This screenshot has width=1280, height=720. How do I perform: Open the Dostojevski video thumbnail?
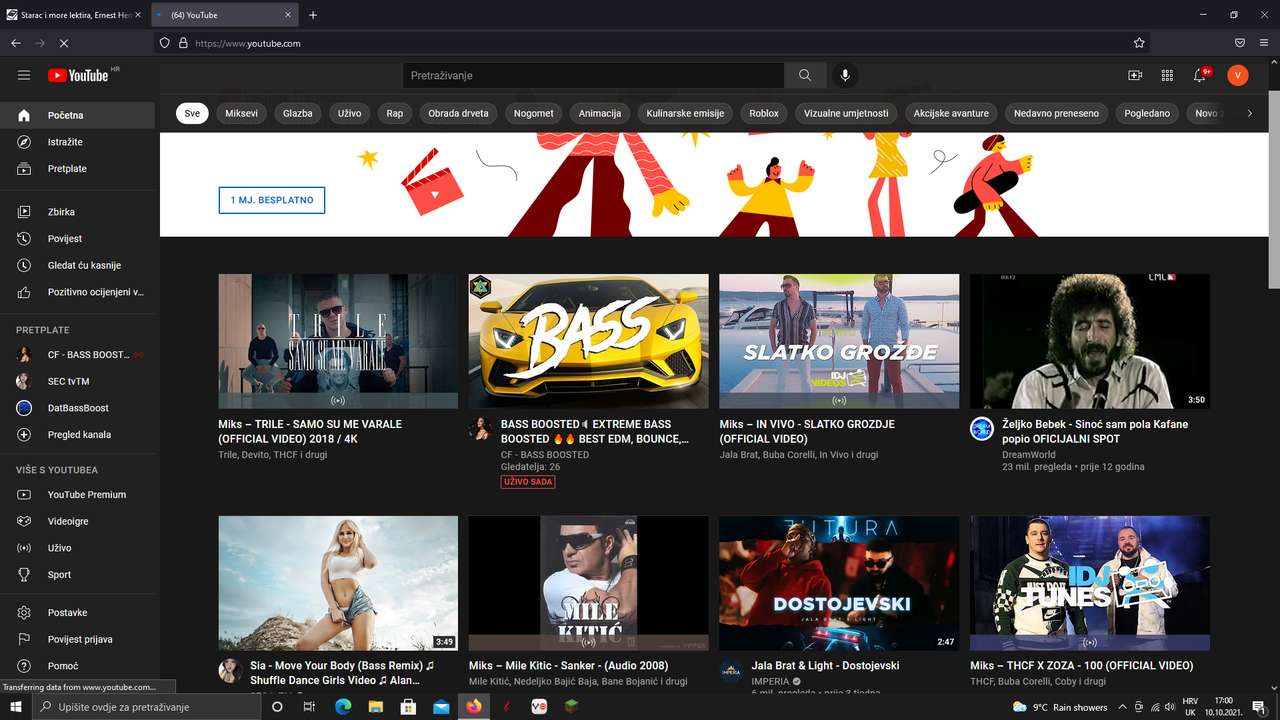[x=839, y=583]
